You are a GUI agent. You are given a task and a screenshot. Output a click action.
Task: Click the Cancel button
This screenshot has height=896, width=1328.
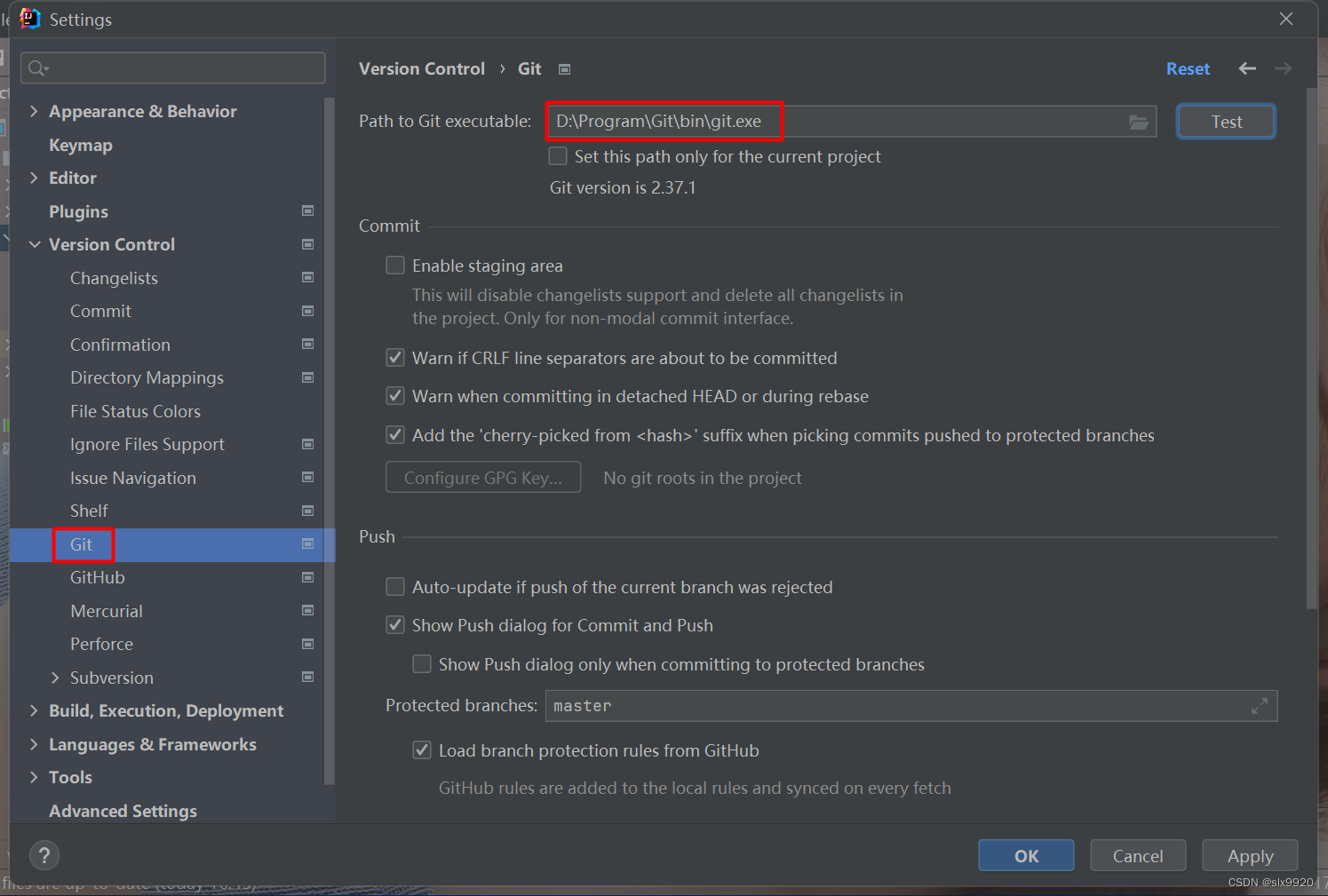[x=1138, y=856]
